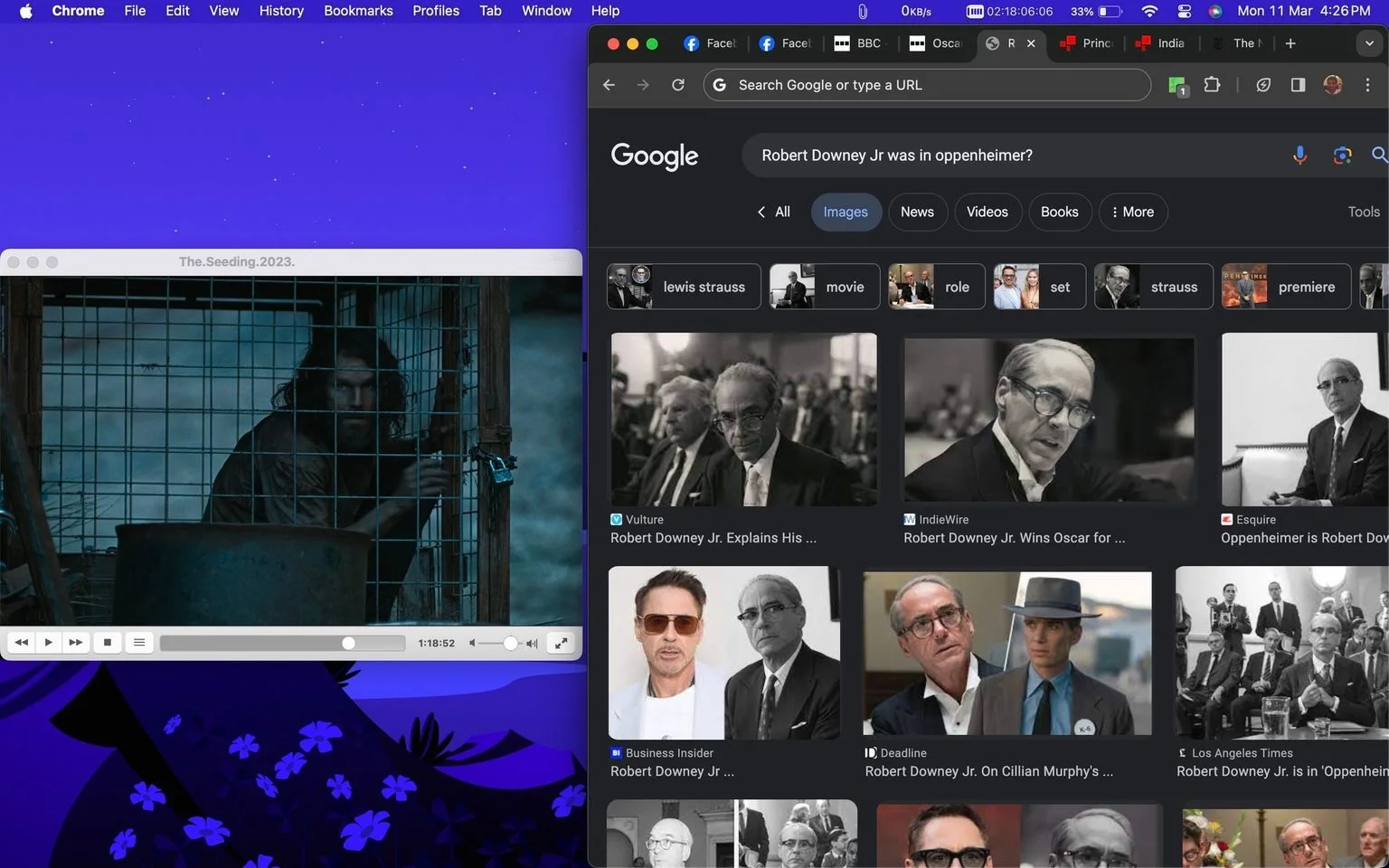1389x868 pixels.
Task: Toggle Chrome side panel icon
Action: (x=1298, y=85)
